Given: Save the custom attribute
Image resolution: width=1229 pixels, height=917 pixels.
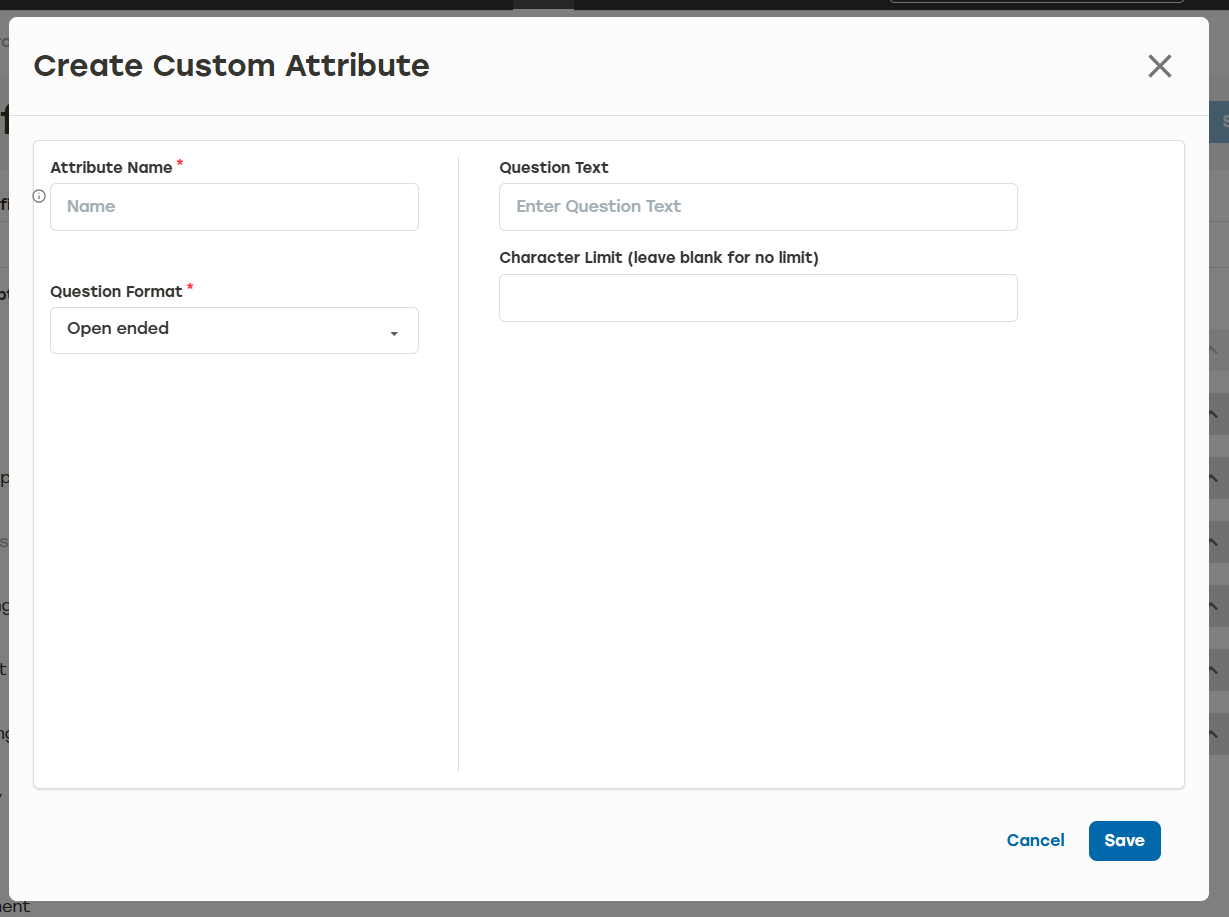Looking at the screenshot, I should coord(1124,841).
